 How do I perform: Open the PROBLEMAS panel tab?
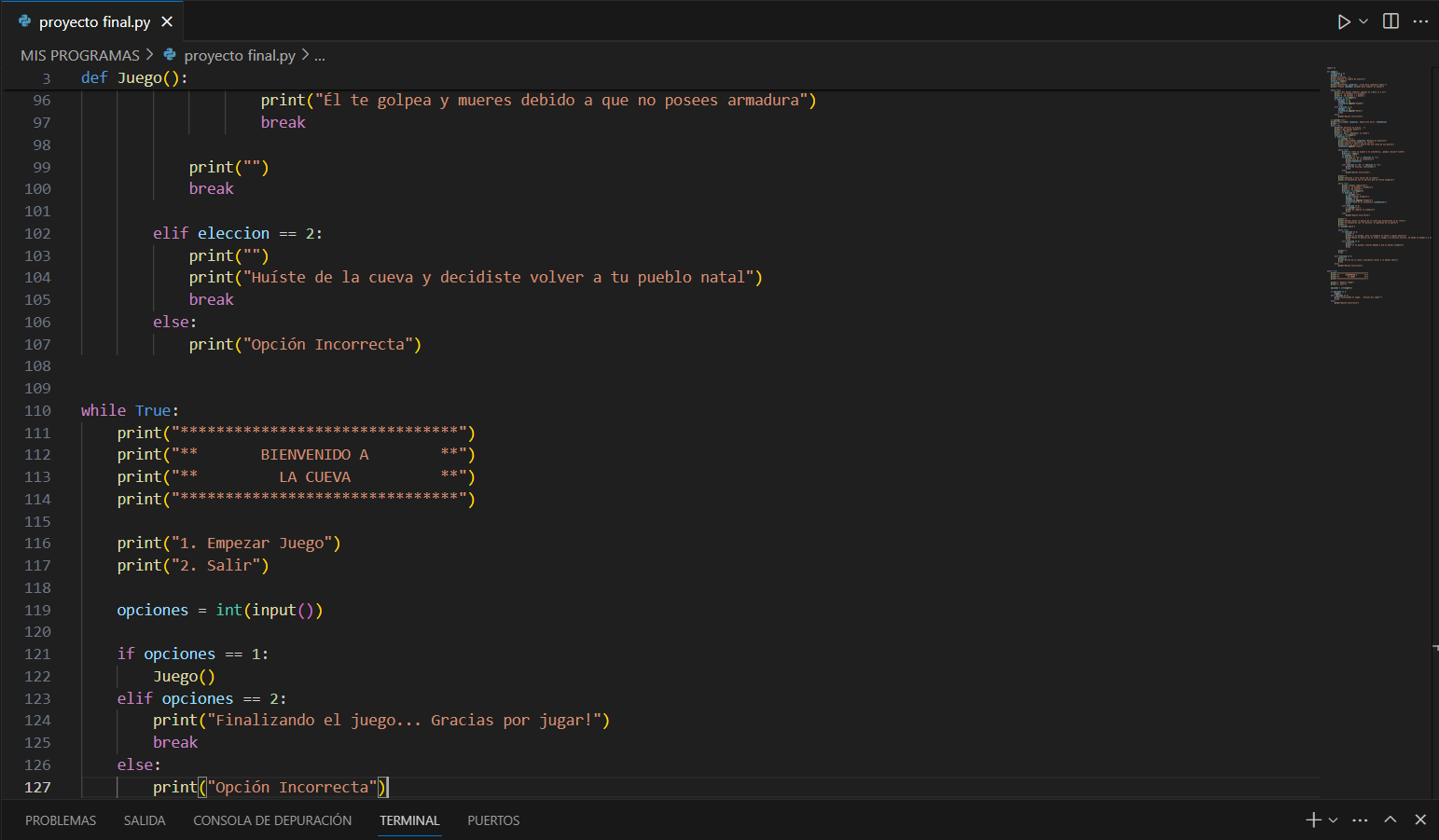pyautogui.click(x=61, y=820)
